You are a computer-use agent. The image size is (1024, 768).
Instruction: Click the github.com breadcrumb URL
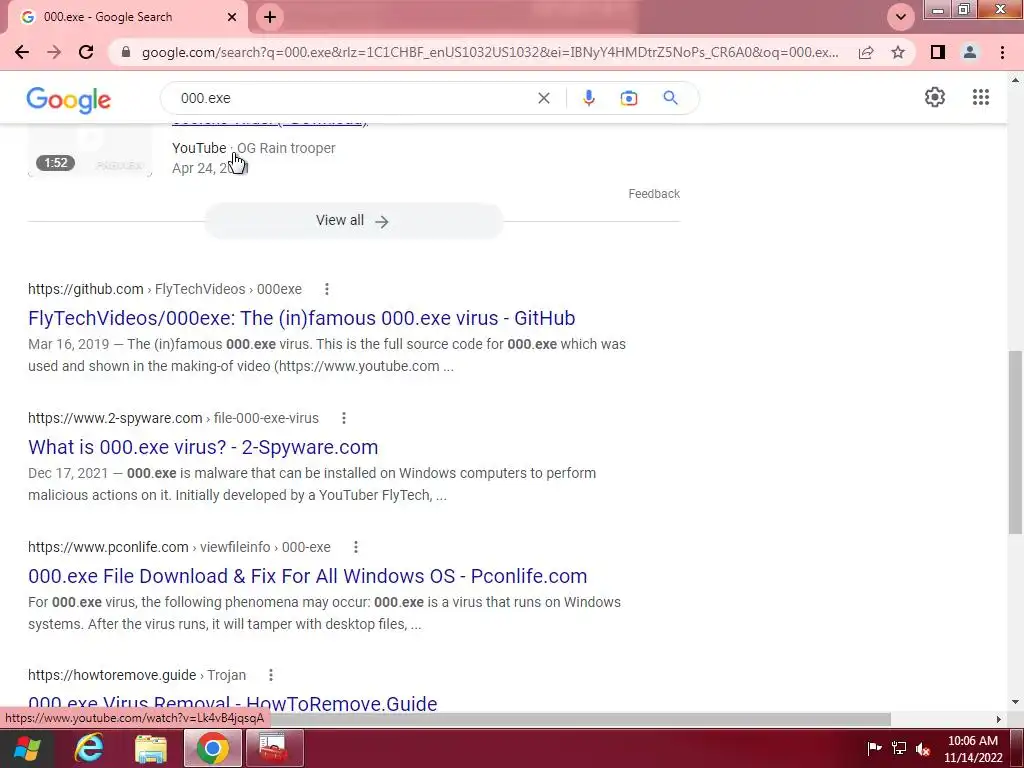165,289
